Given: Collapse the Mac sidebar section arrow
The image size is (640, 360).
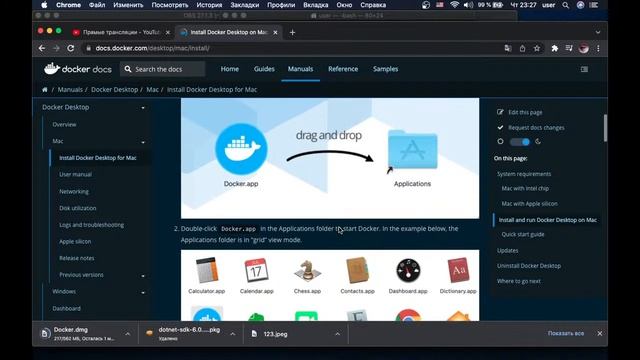Looking at the screenshot, I should point(143,142).
